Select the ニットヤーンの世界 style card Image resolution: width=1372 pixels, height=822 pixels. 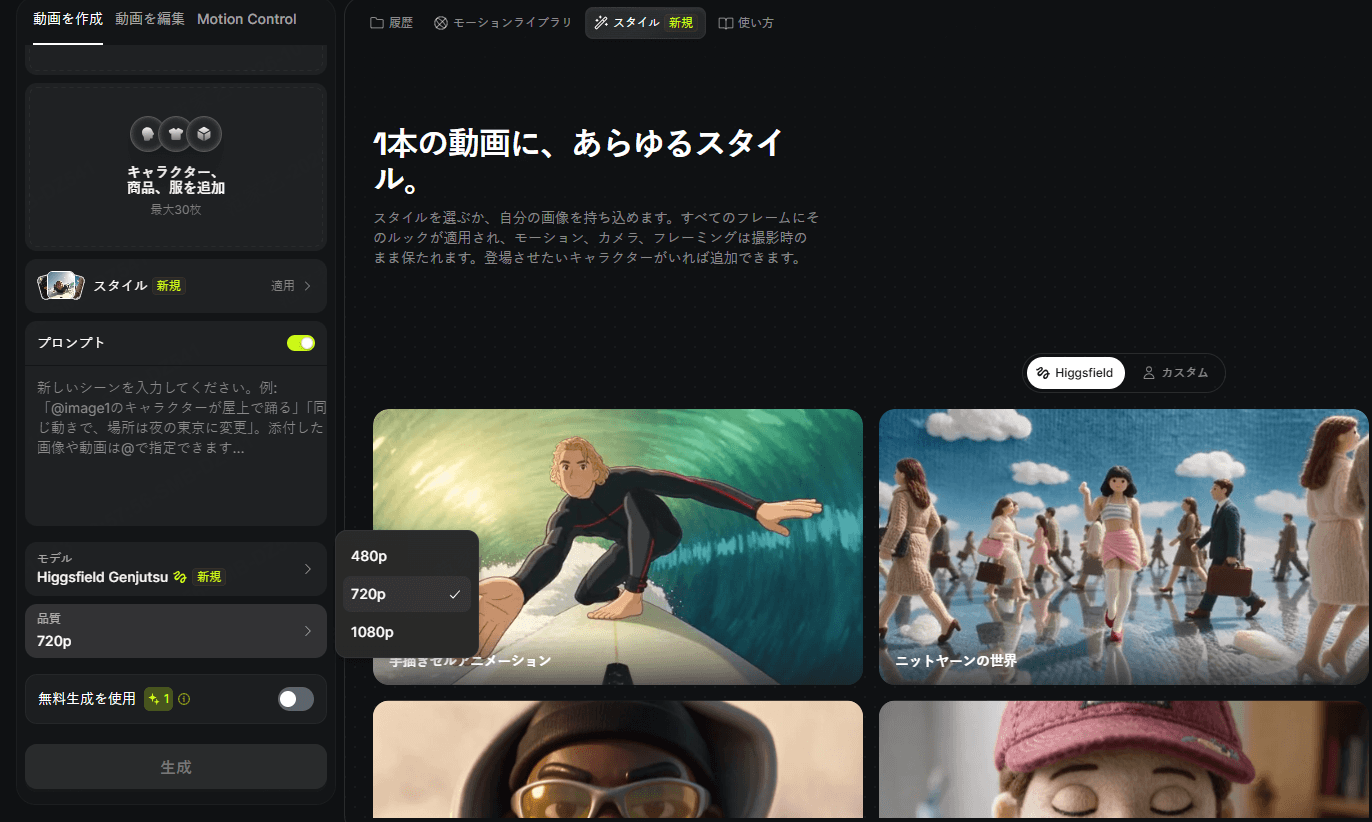(1124, 547)
